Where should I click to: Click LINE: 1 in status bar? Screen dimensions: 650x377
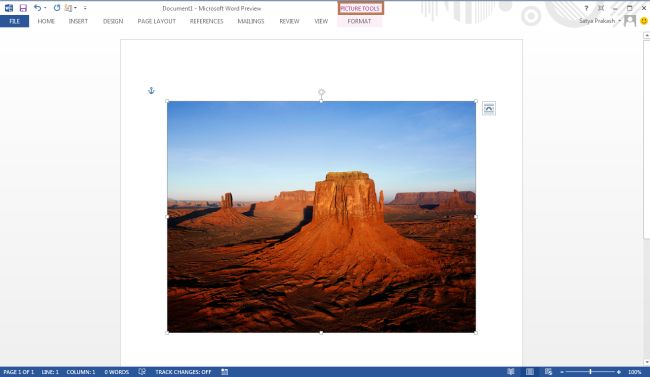click(50, 372)
